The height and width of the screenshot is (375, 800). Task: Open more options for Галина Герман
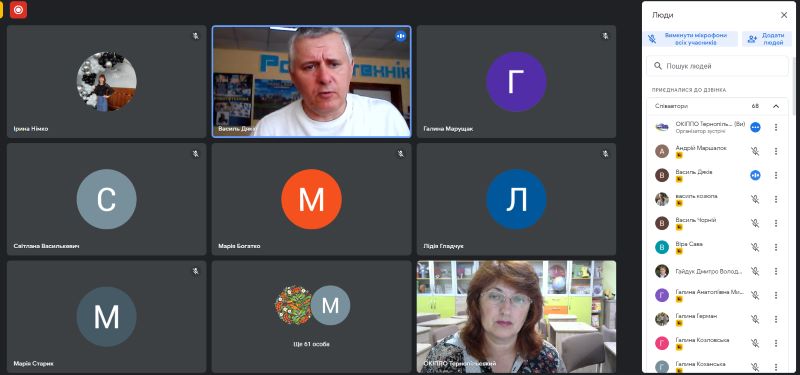776,319
